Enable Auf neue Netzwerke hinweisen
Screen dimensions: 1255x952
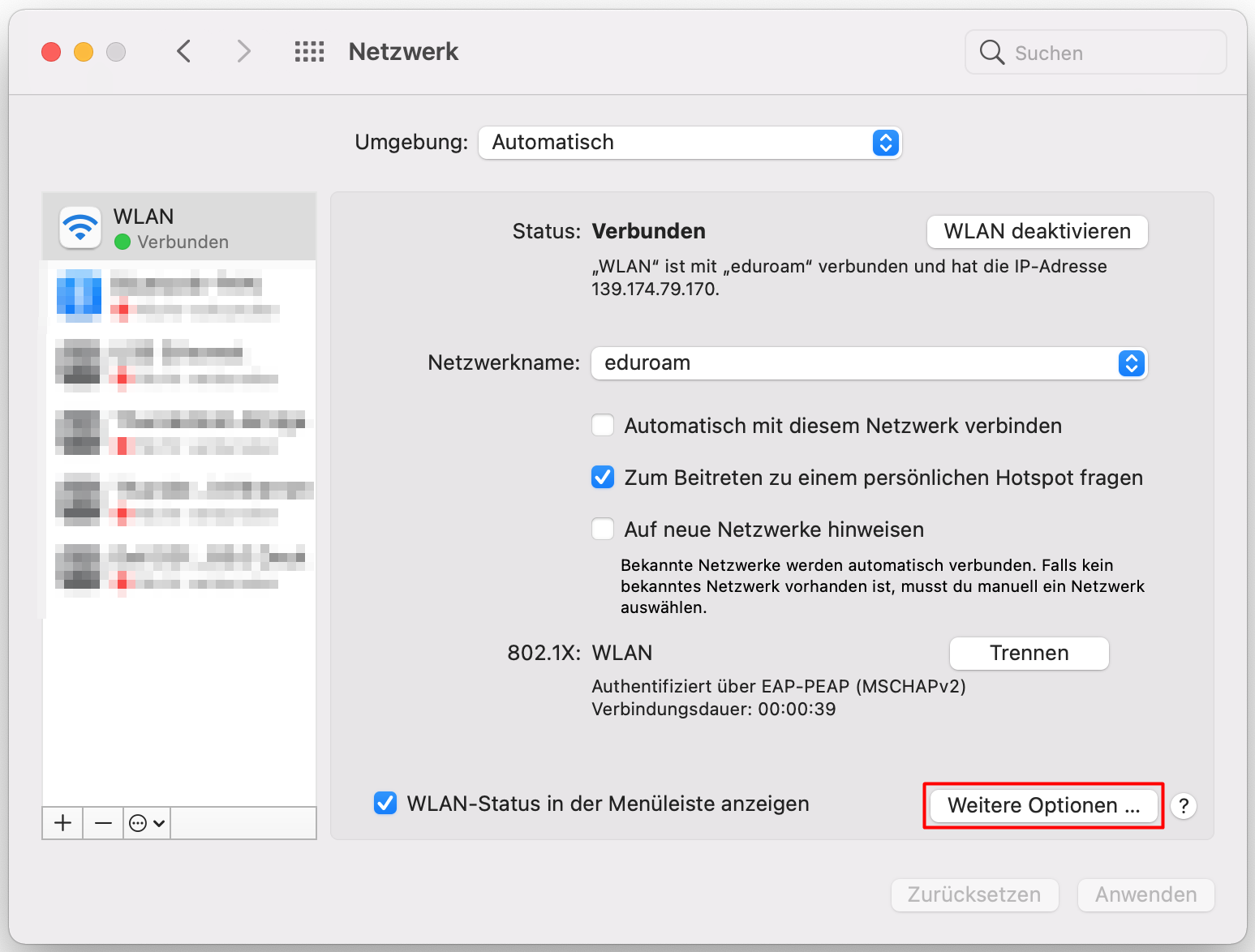point(603,530)
